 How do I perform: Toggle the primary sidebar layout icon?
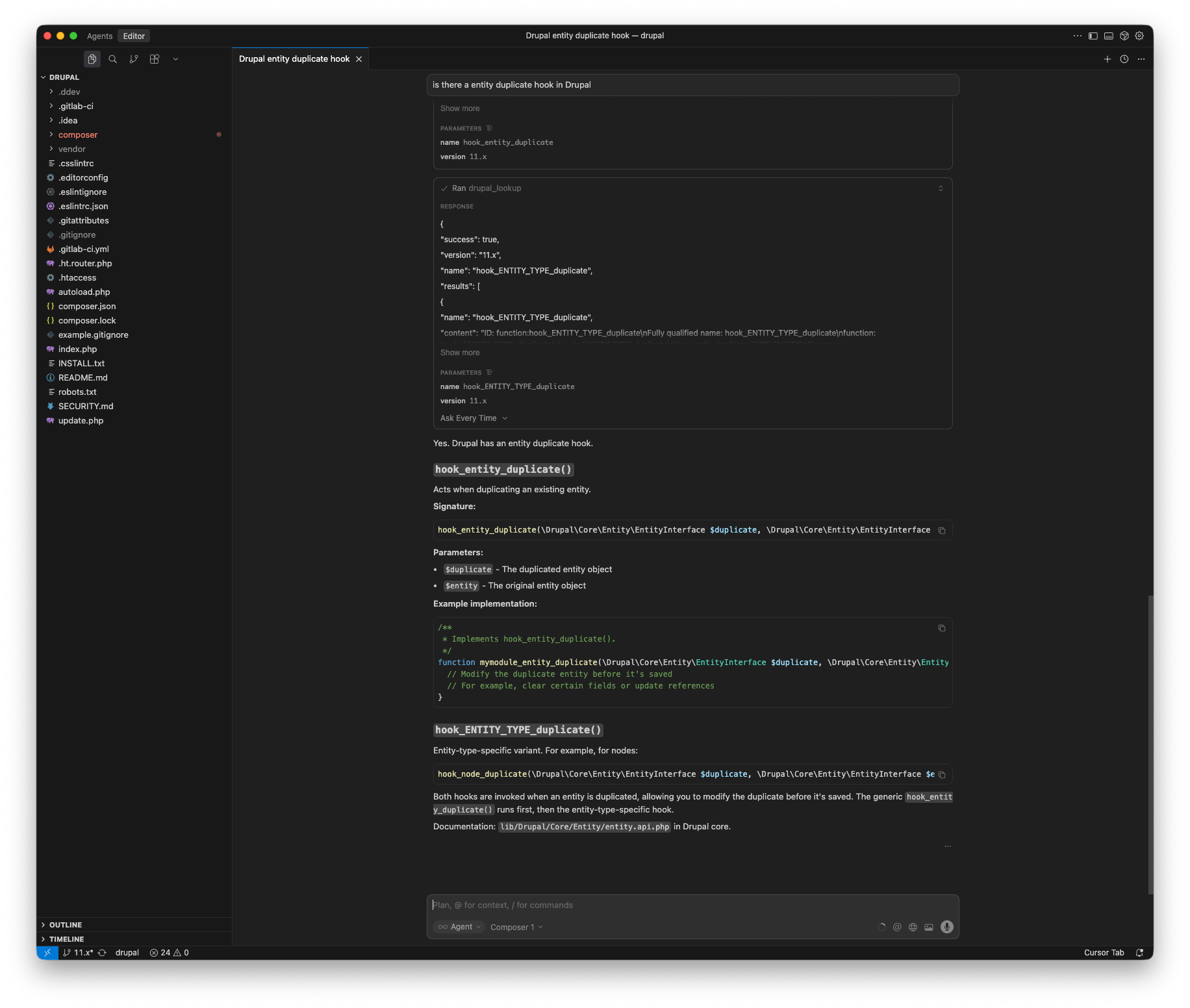click(1093, 36)
